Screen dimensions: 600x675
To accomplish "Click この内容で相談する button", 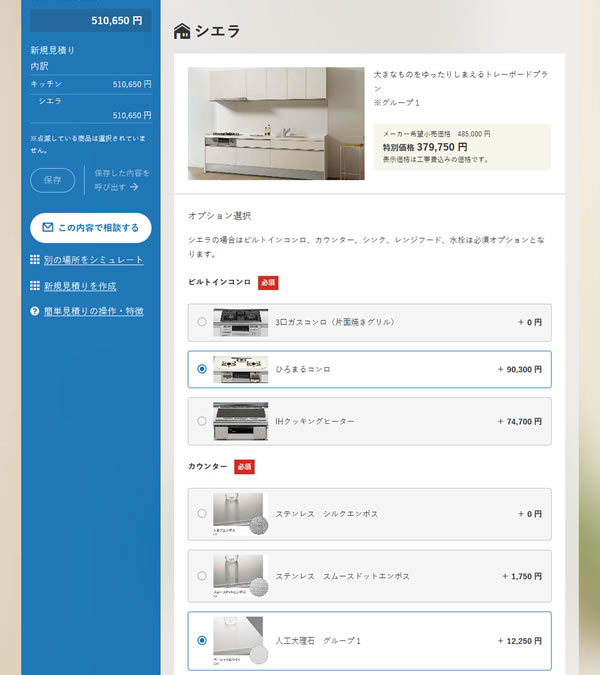I will [x=91, y=228].
